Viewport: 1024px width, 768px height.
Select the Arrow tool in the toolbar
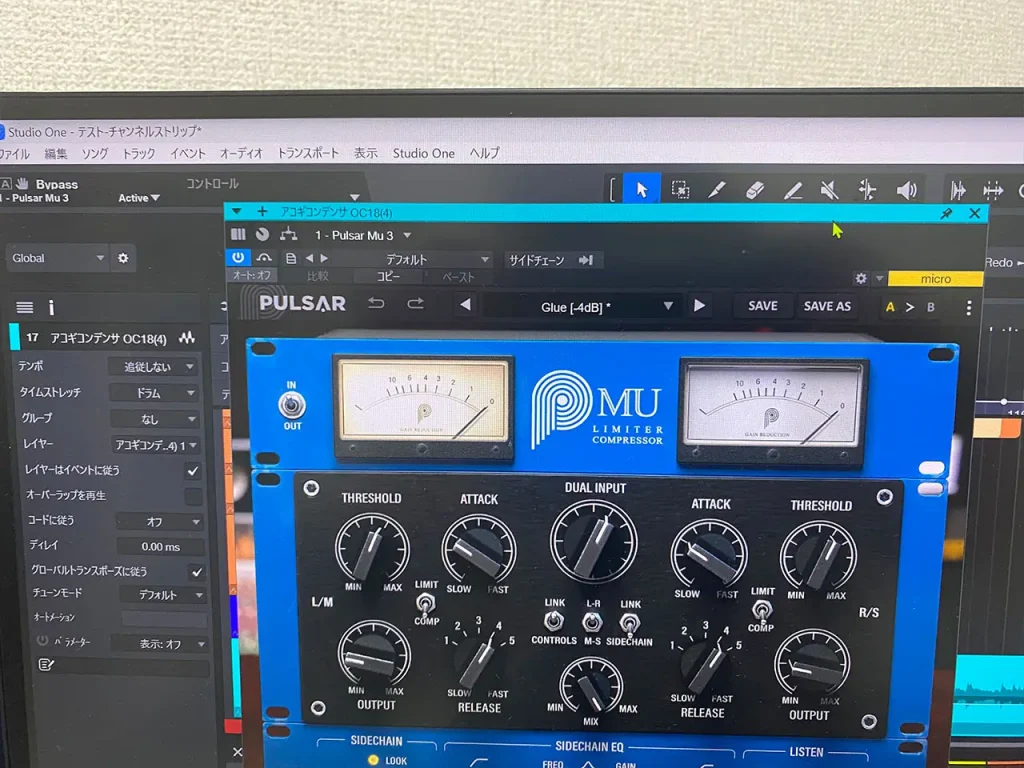coord(642,189)
